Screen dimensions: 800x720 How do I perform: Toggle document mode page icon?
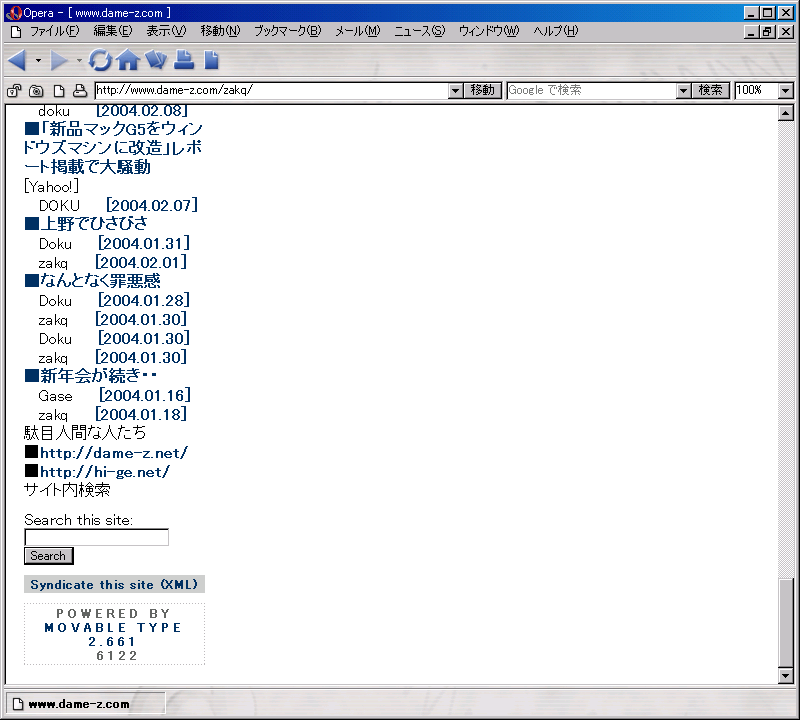(59, 91)
